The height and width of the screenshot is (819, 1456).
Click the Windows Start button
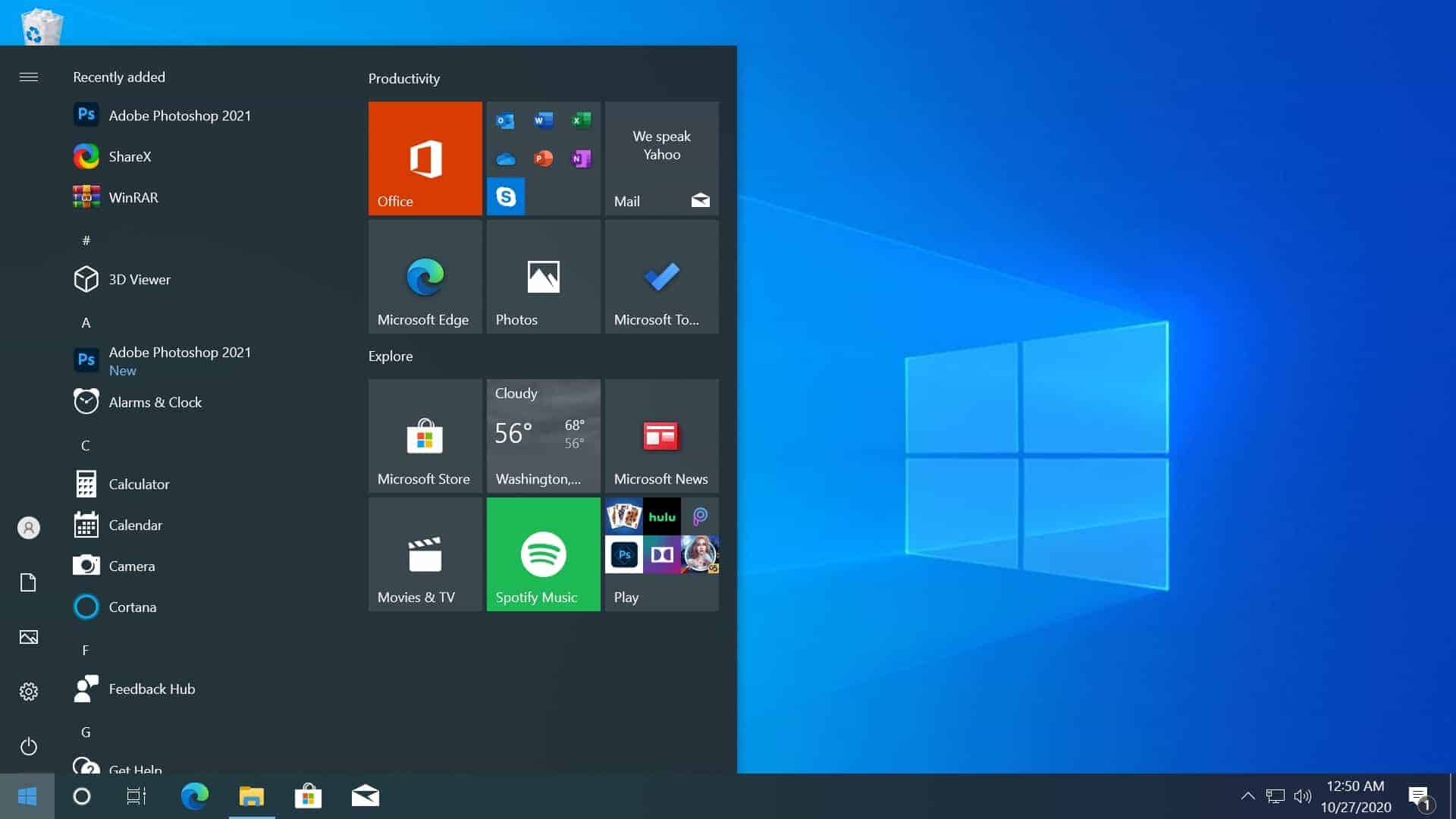[x=27, y=796]
